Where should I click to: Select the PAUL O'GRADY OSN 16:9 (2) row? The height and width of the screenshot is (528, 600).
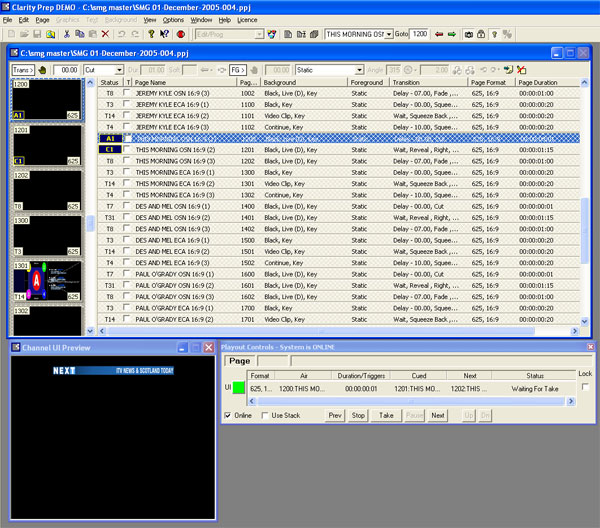point(338,285)
